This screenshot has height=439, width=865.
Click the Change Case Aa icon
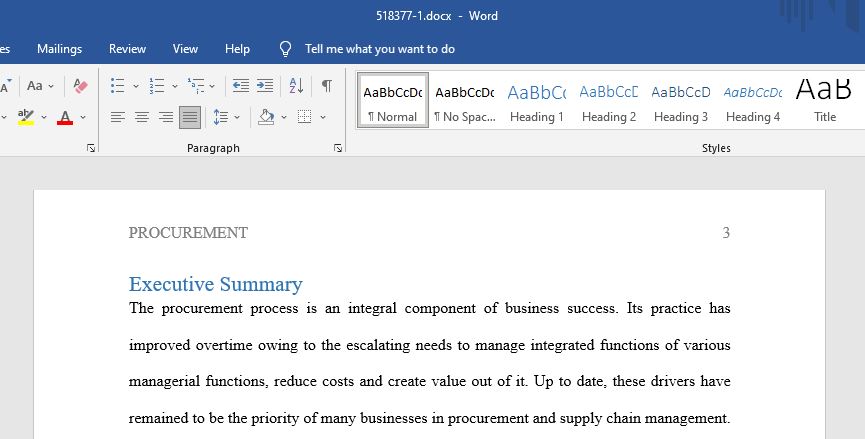point(34,85)
